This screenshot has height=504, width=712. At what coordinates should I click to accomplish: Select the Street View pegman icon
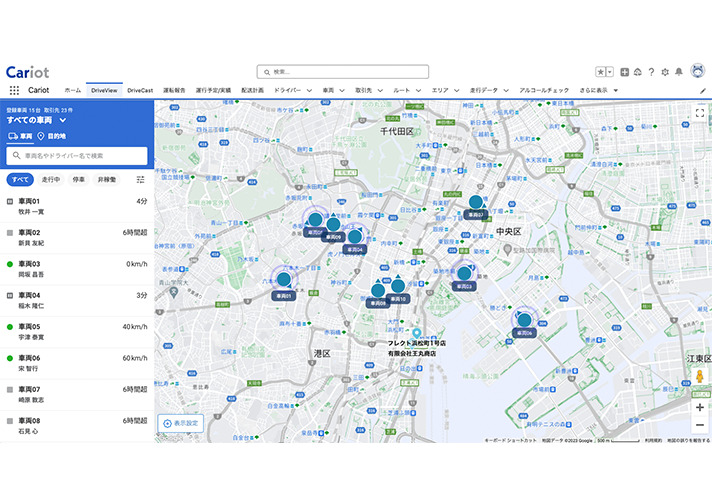pos(700,377)
